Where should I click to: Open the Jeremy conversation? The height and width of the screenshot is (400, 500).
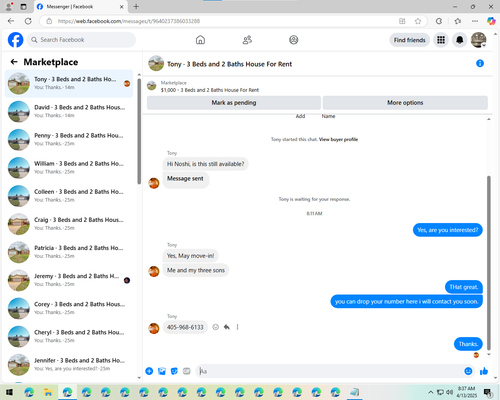(69, 280)
